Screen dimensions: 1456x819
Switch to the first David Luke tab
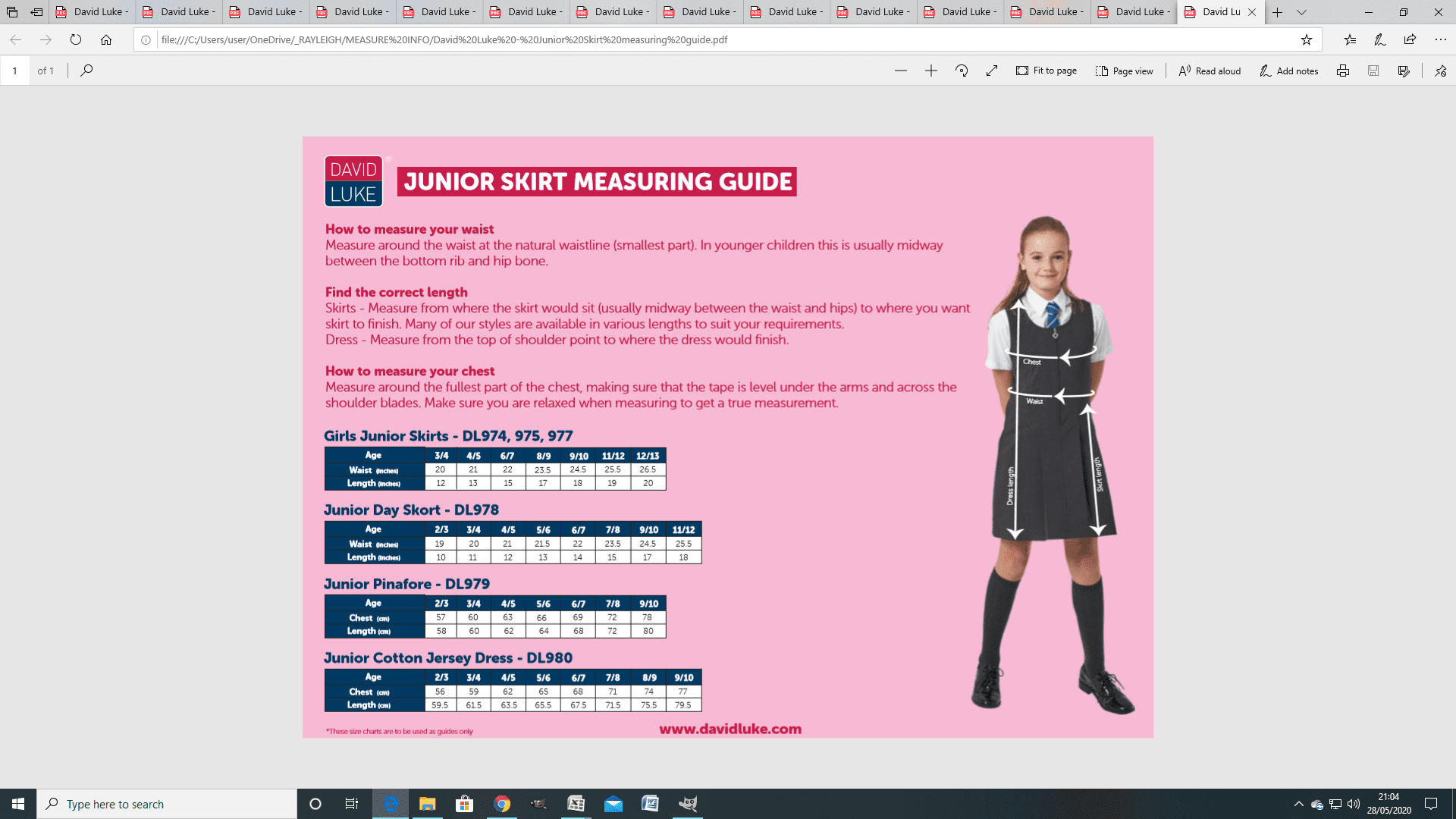pyautogui.click(x=91, y=12)
